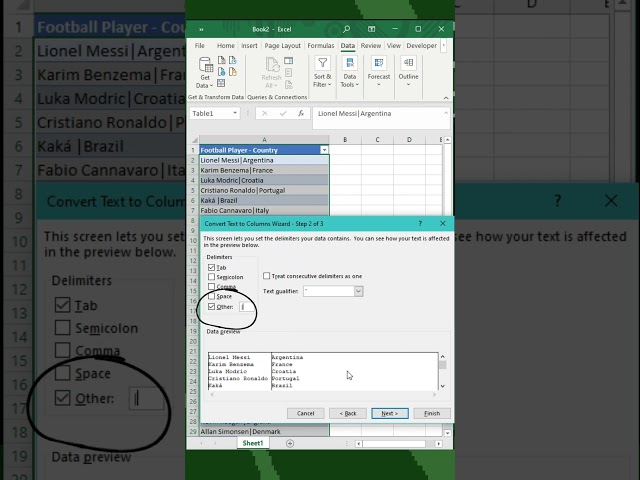
Task: Click the Outline icon
Action: (409, 63)
